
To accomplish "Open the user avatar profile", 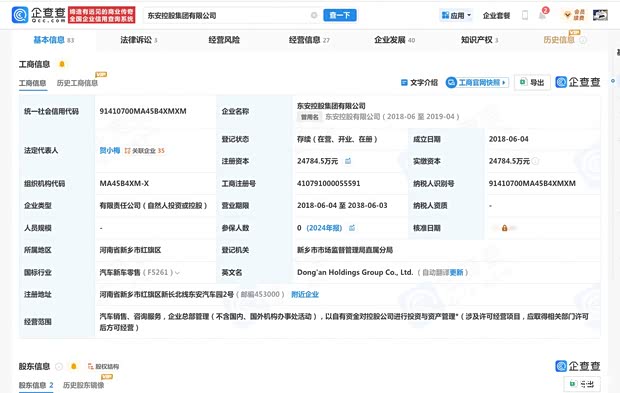I will click(600, 15).
